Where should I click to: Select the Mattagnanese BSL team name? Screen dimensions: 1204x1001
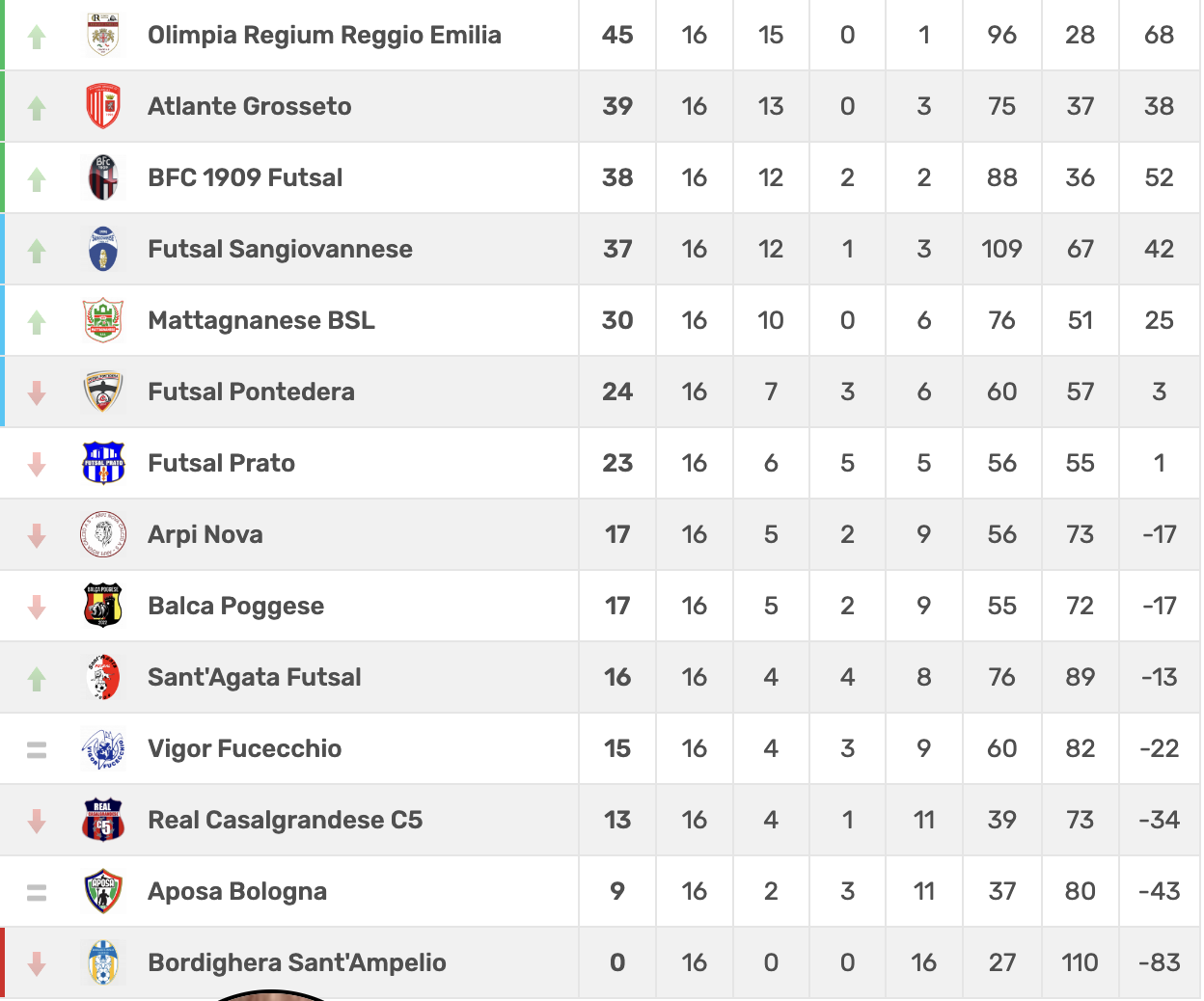[261, 320]
